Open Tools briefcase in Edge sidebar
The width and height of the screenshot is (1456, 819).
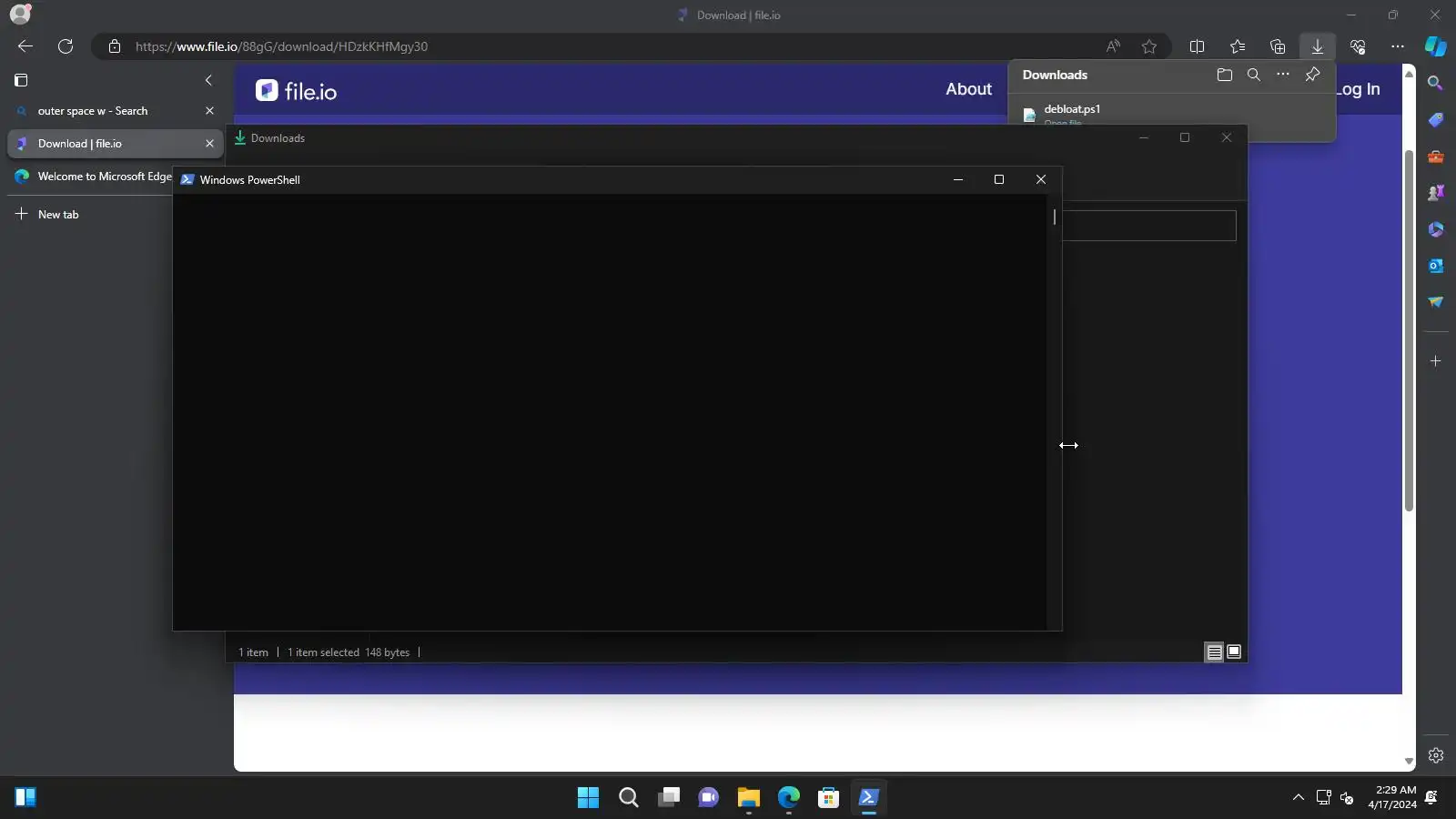point(1436,157)
